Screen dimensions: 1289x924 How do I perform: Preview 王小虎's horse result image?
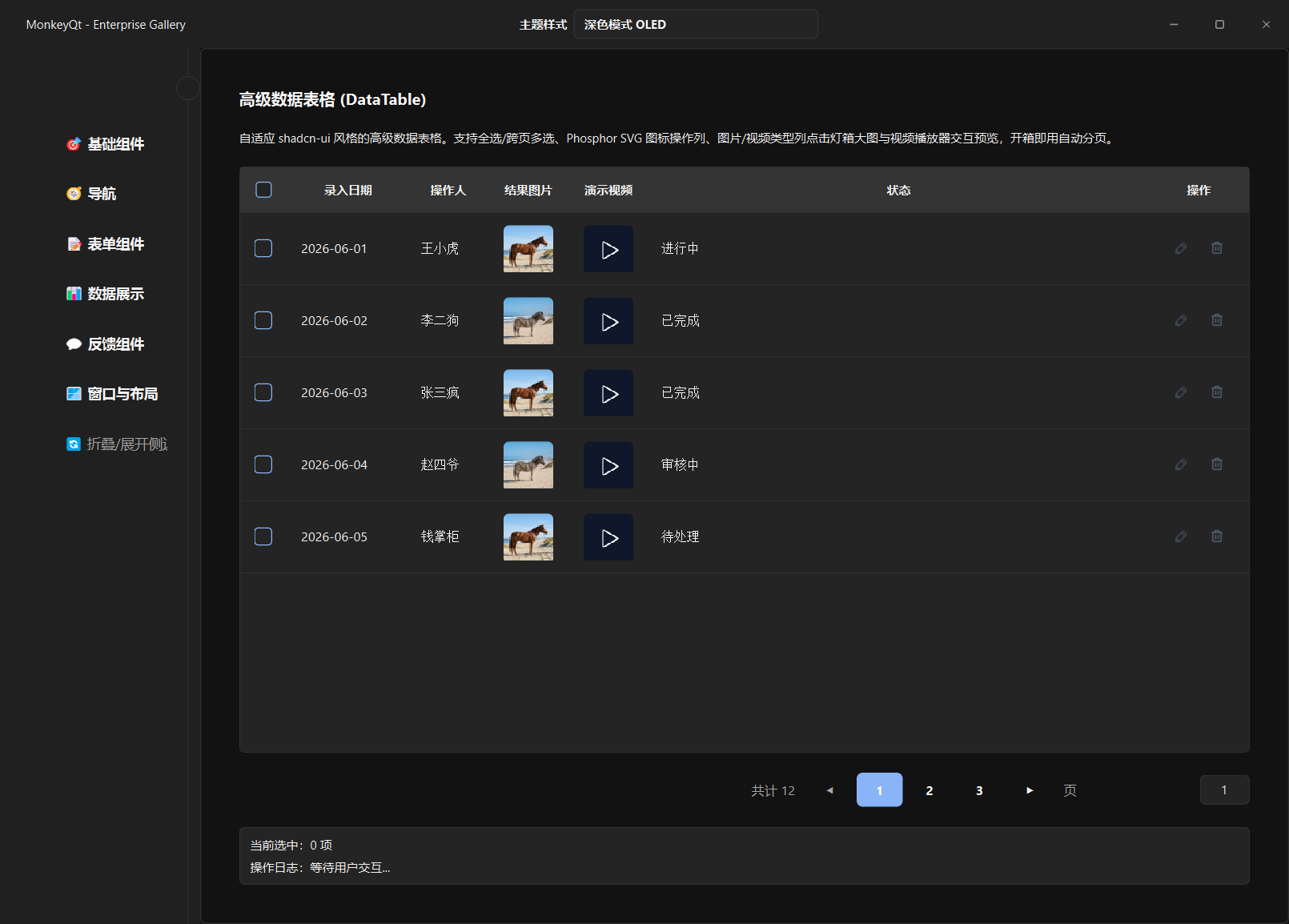pos(528,249)
